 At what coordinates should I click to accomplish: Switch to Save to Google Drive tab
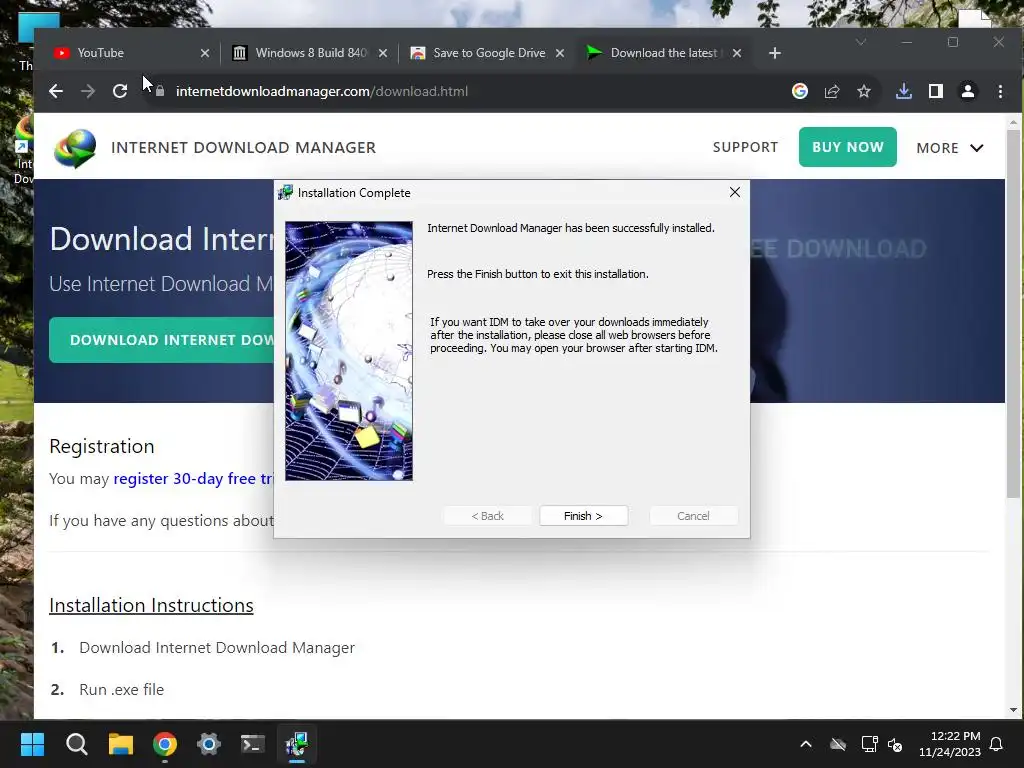tap(489, 53)
